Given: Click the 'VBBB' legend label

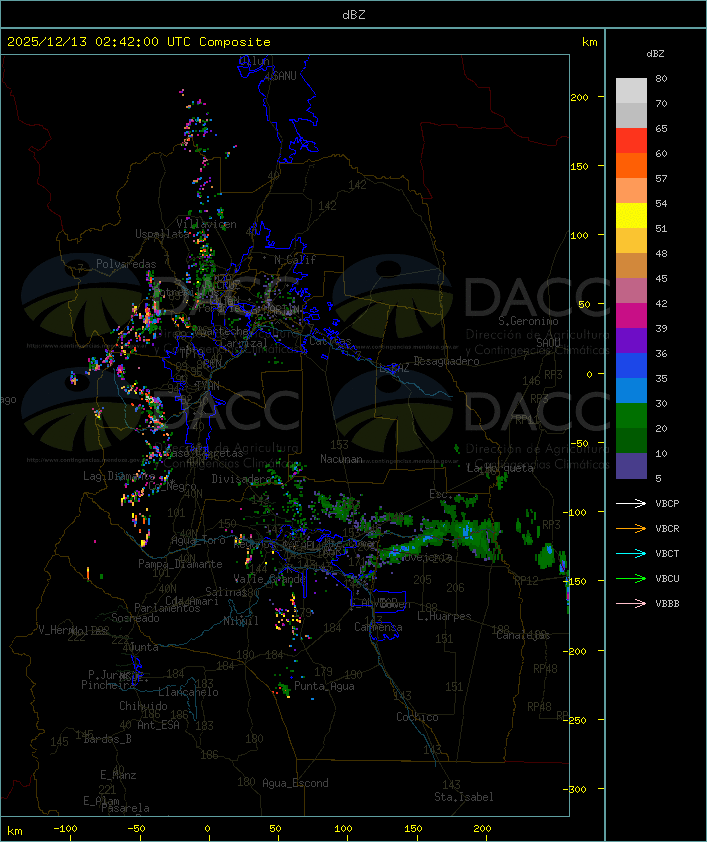Looking at the screenshot, I should pos(667,604).
